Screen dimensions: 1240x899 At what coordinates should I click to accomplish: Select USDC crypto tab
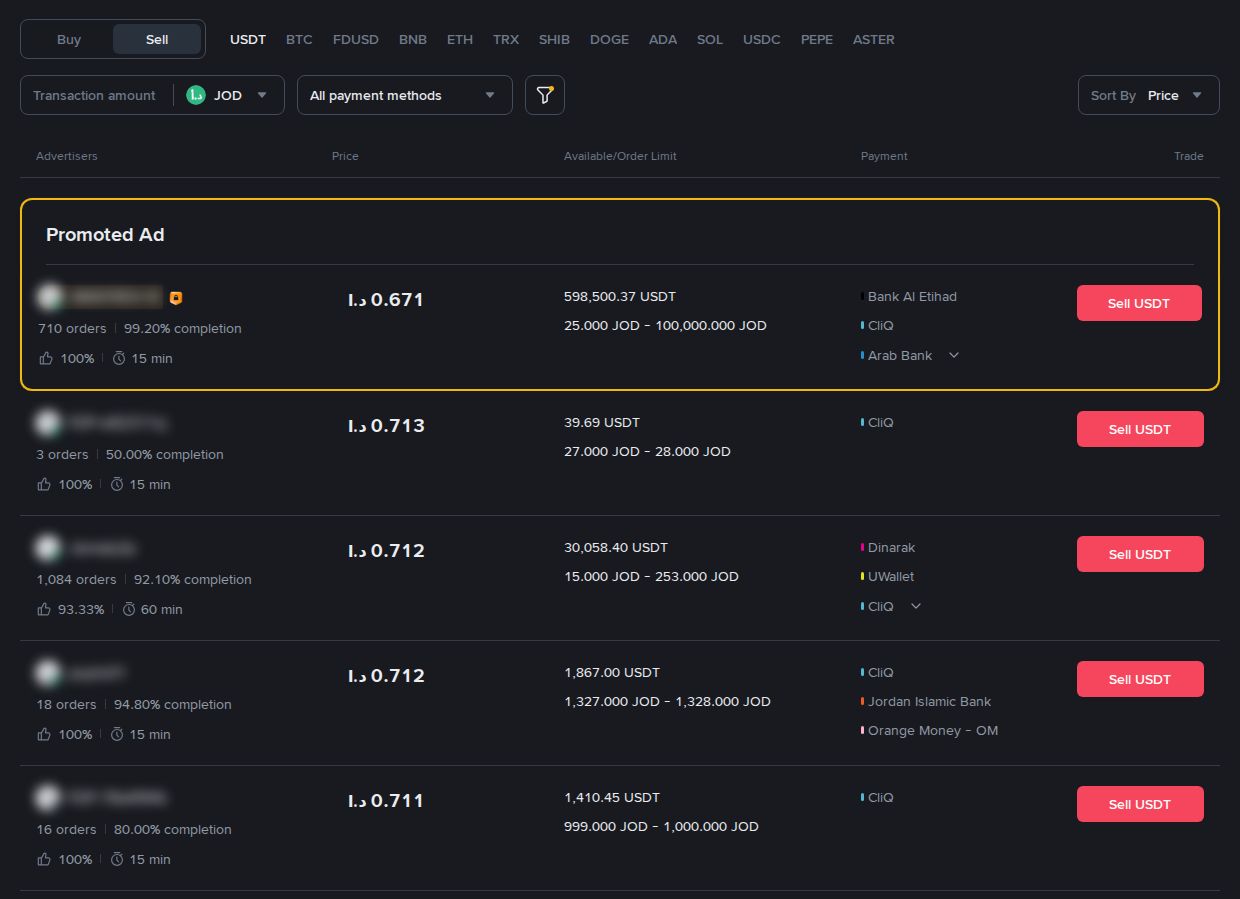pyautogui.click(x=762, y=40)
